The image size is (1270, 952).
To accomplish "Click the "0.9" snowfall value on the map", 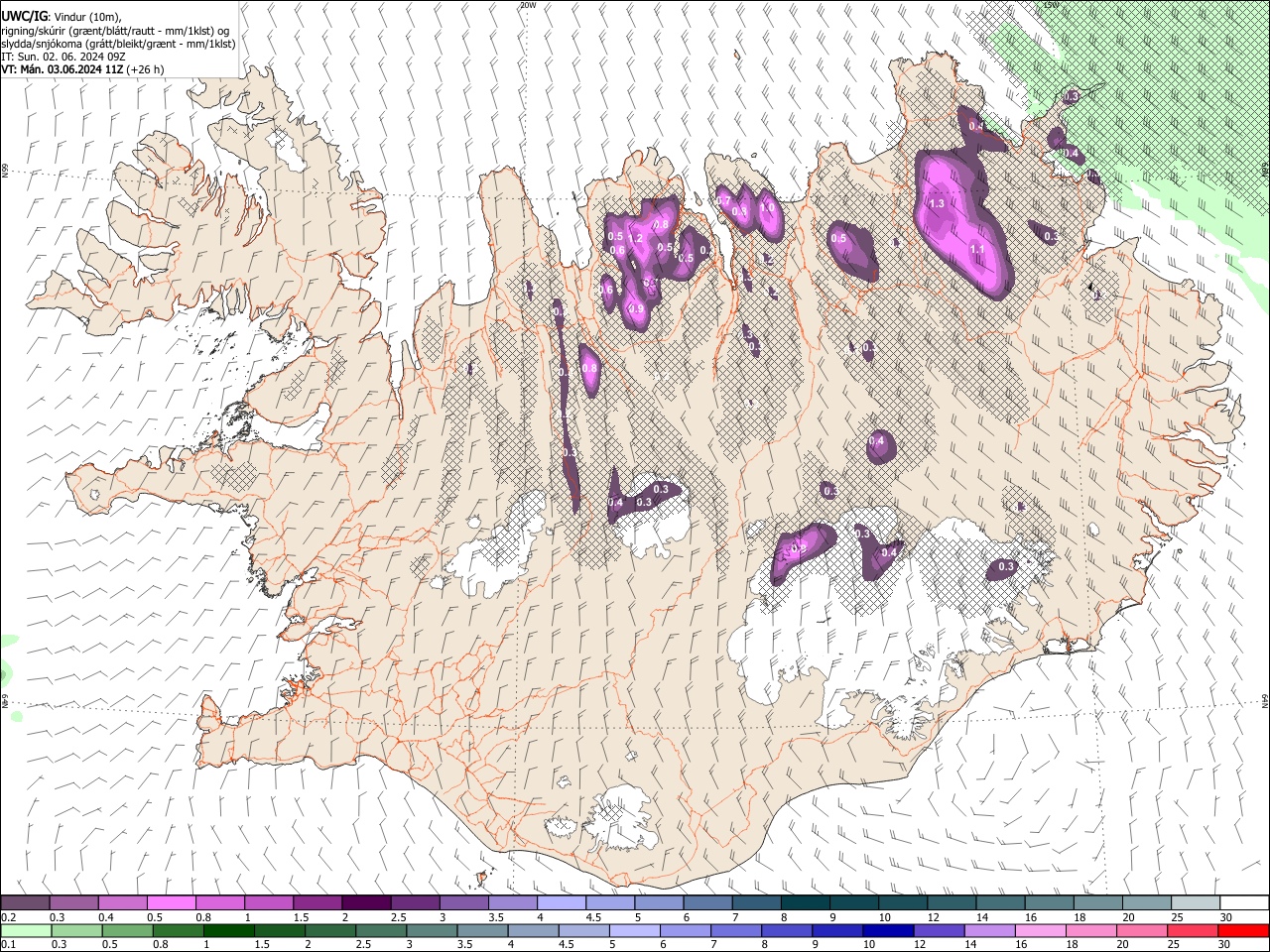I will [637, 309].
